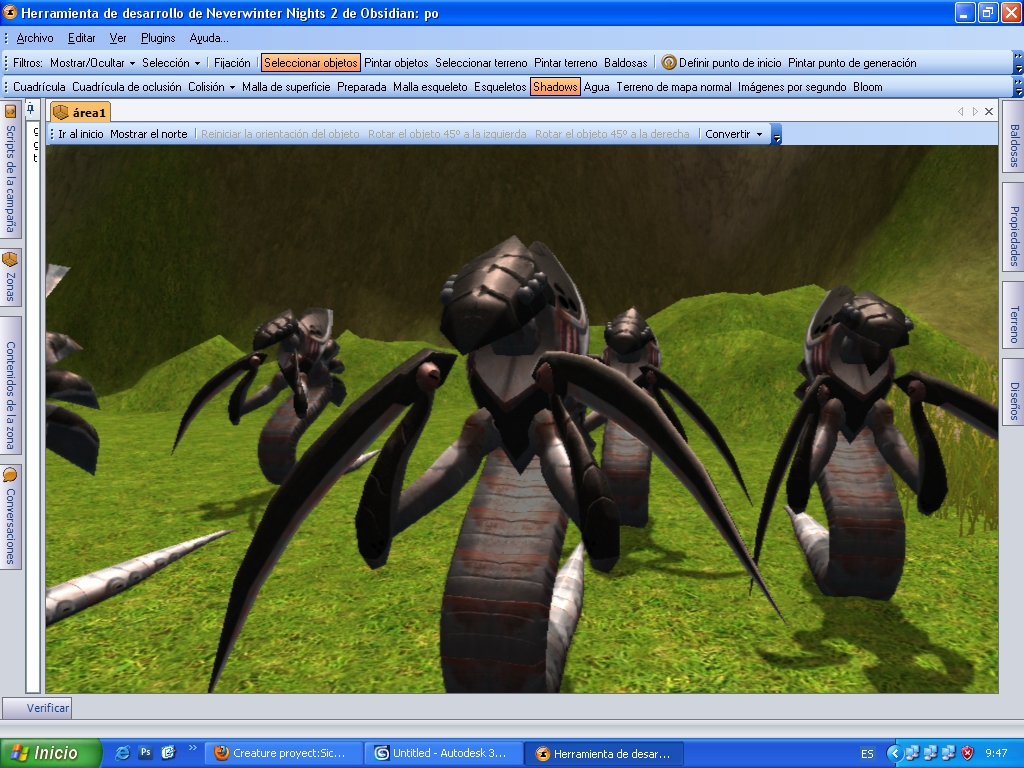
Task: Close the área1 document with the X icon
Action: click(989, 112)
